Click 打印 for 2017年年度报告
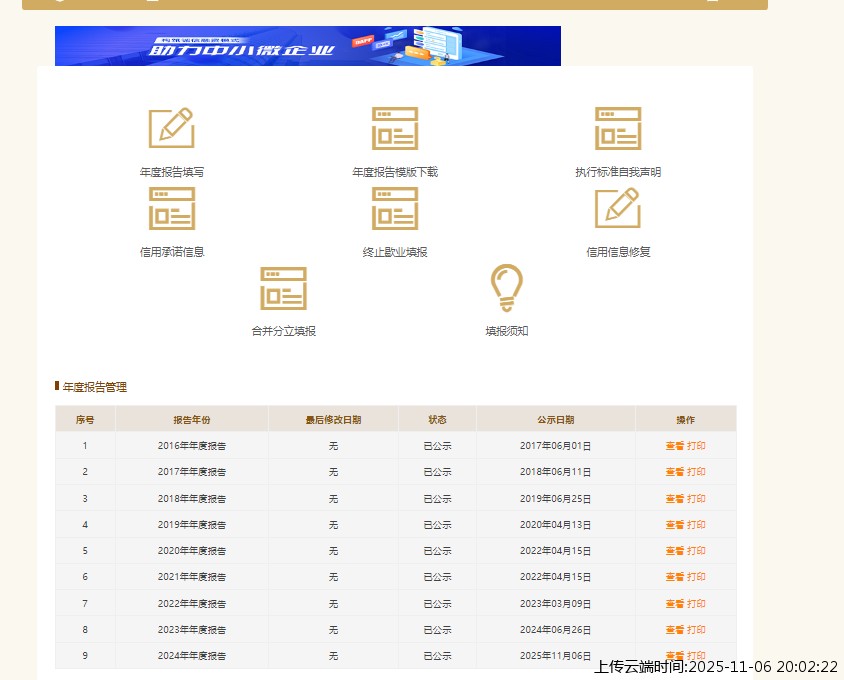Image resolution: width=844 pixels, height=680 pixels. 696,472
